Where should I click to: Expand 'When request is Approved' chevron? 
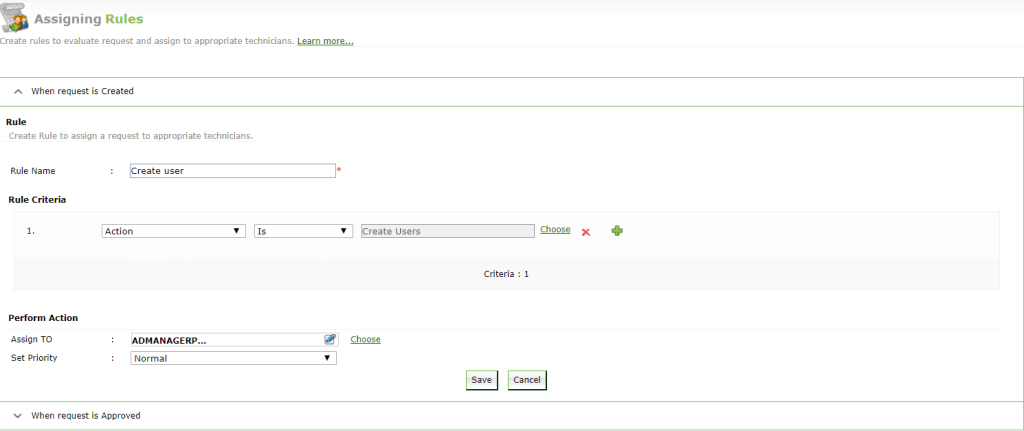(18, 415)
